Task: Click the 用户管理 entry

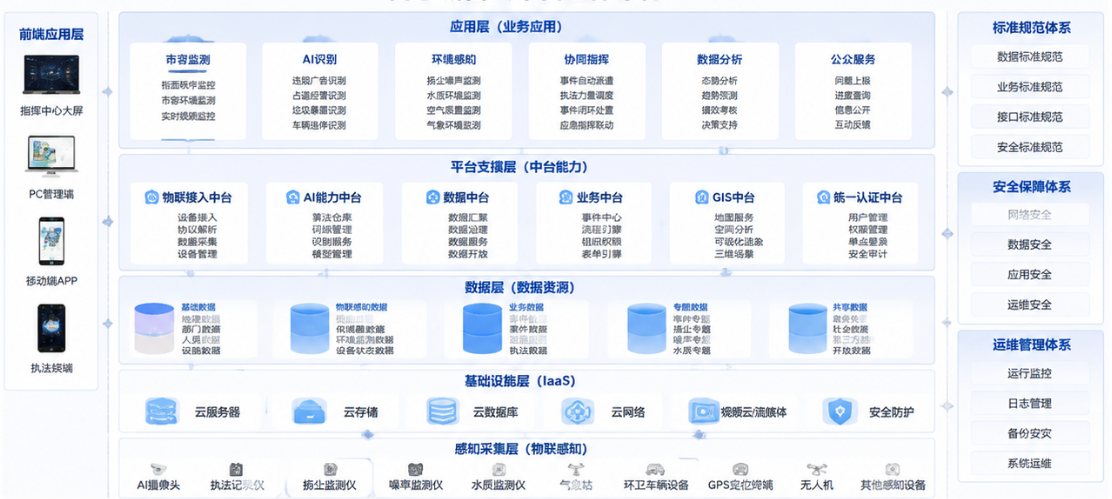Action: 868,218
